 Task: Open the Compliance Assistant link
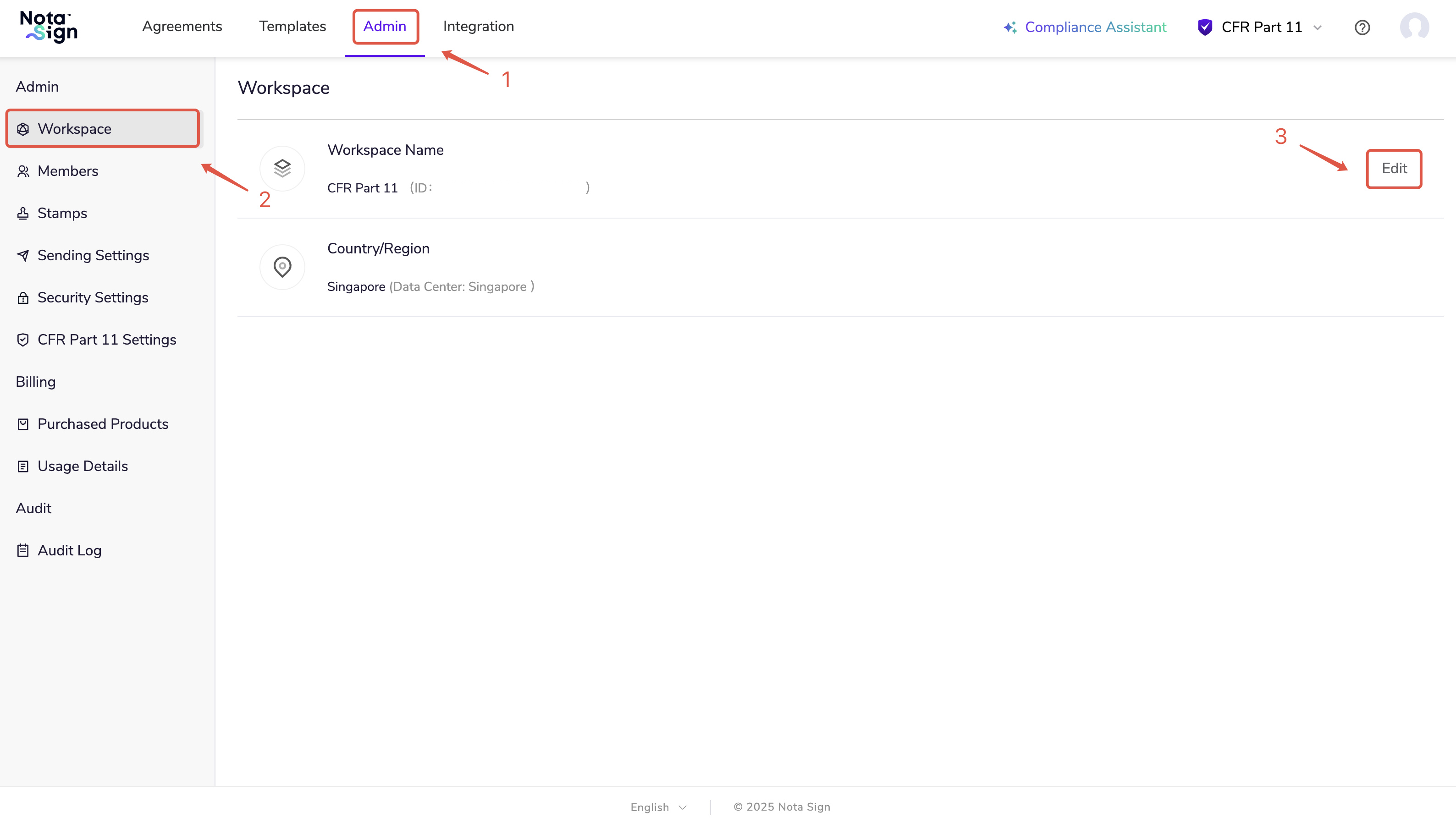pyautogui.click(x=1095, y=27)
